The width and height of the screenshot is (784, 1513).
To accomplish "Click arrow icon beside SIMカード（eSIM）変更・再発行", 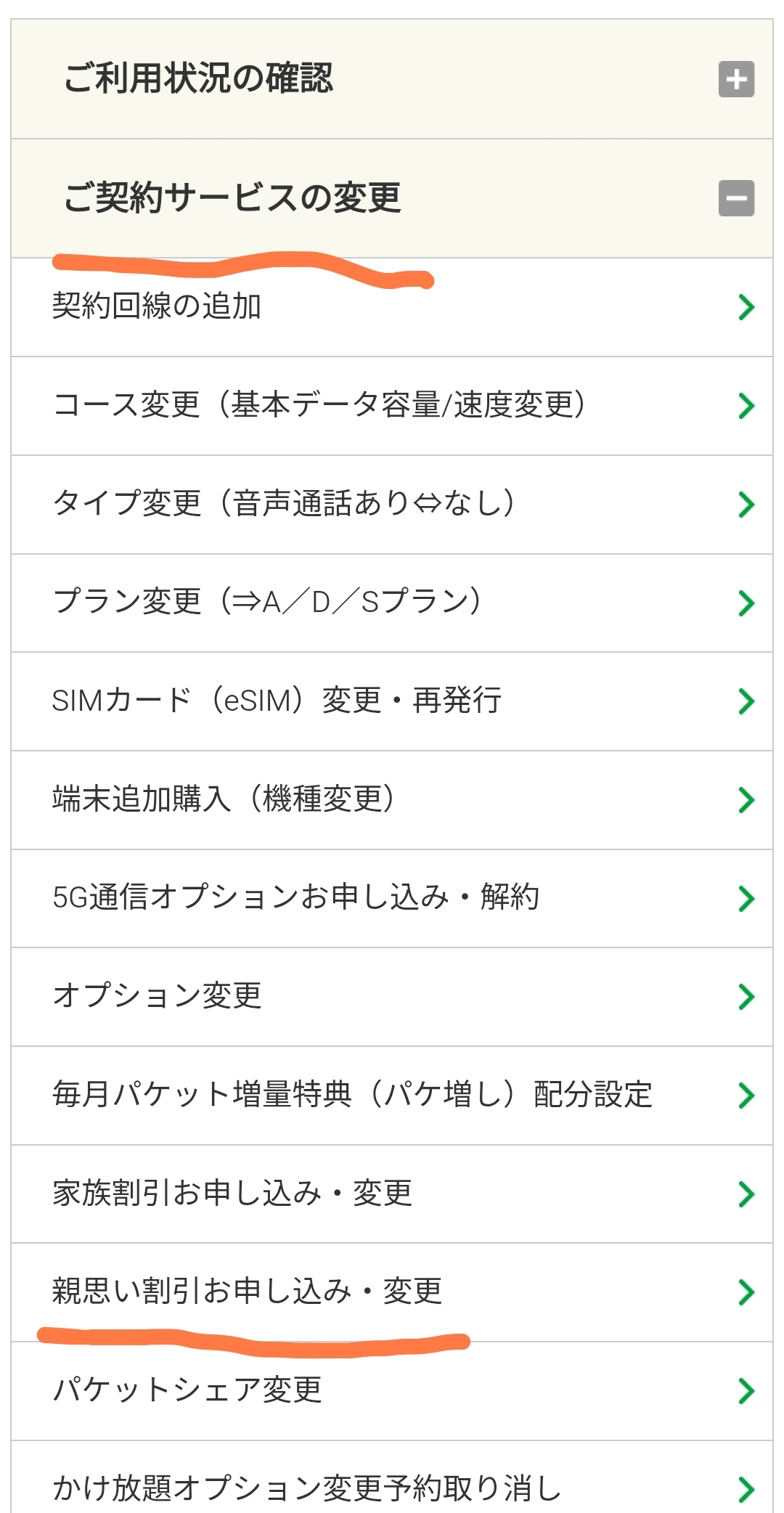I will 746,701.
